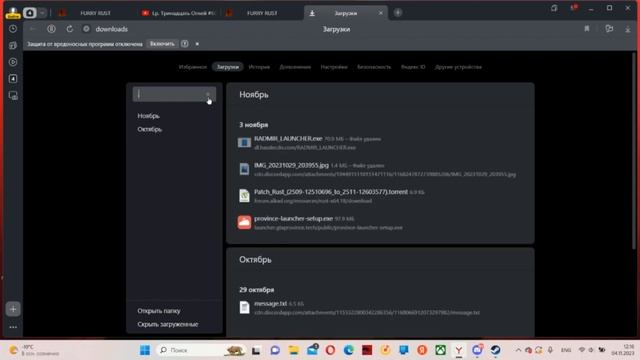Open the sidebar video player icon
The height and width of the screenshot is (360, 640).
tap(13, 62)
